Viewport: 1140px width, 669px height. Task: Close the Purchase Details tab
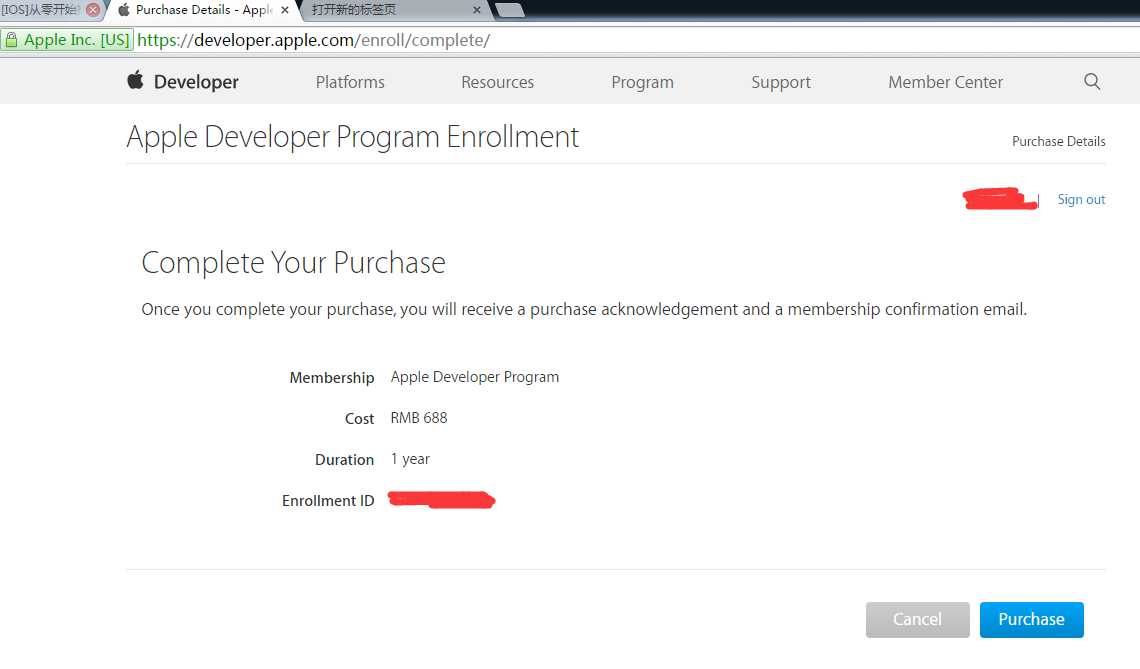point(285,10)
